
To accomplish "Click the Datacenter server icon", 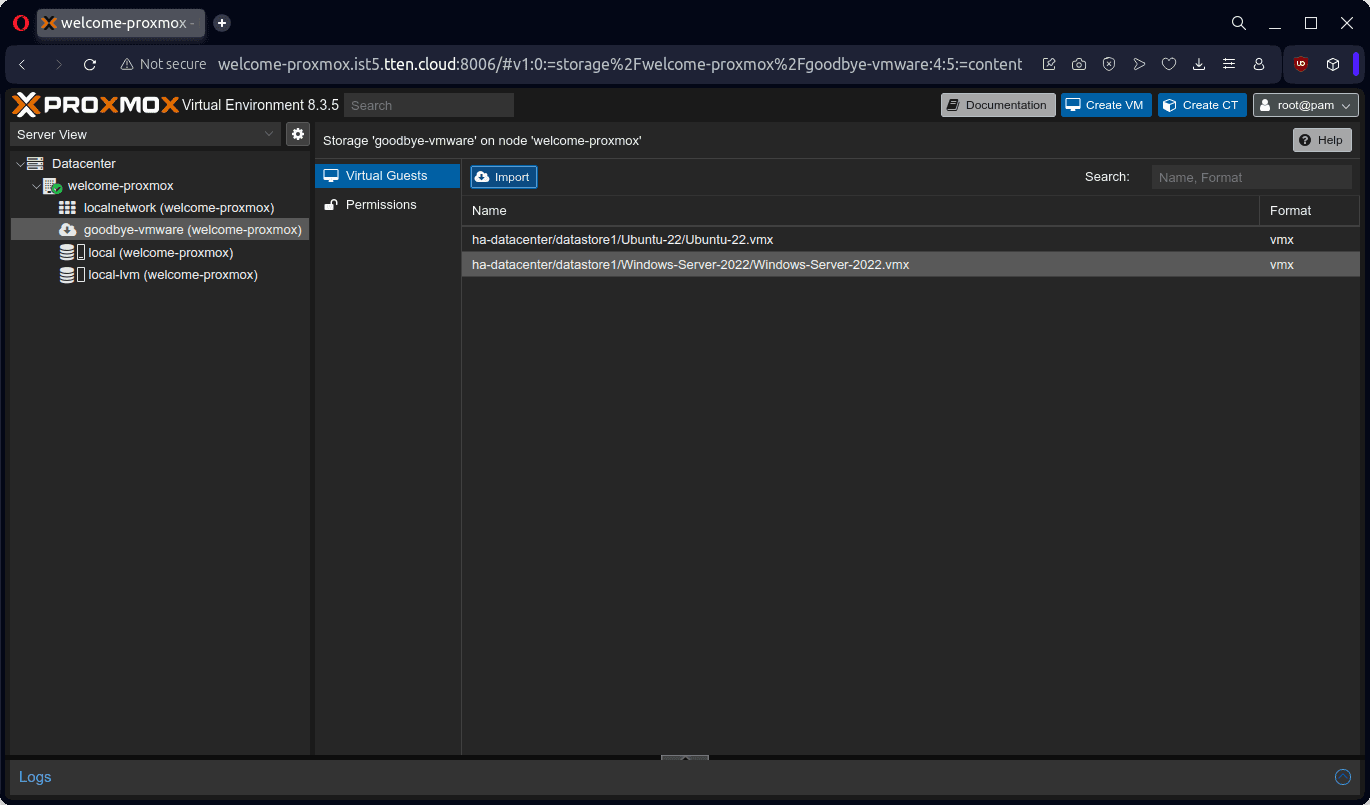I will tap(36, 163).
